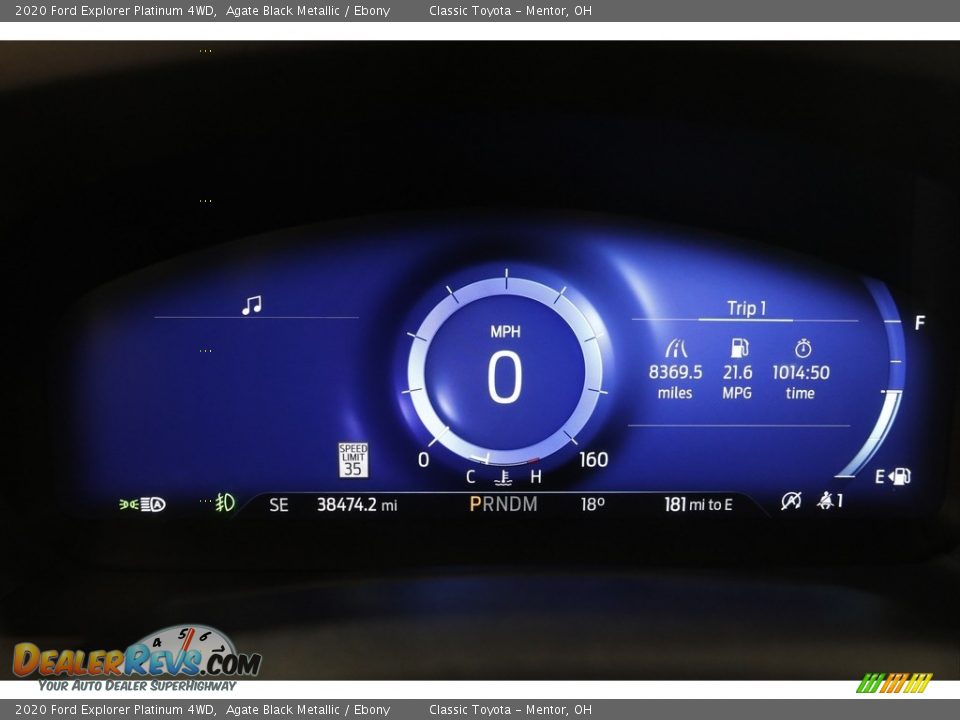Click the speed limit 35 sign
The image size is (960, 720).
pos(353,460)
